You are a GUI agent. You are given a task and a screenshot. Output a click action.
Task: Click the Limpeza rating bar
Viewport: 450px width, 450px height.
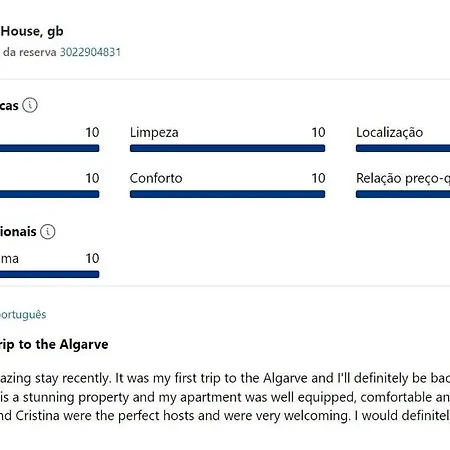[227, 148]
